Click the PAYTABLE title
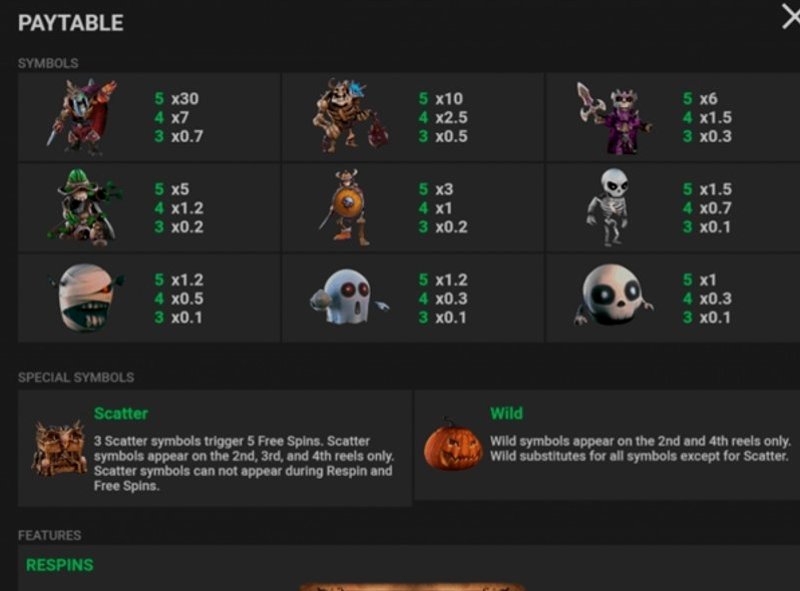 (x=71, y=23)
